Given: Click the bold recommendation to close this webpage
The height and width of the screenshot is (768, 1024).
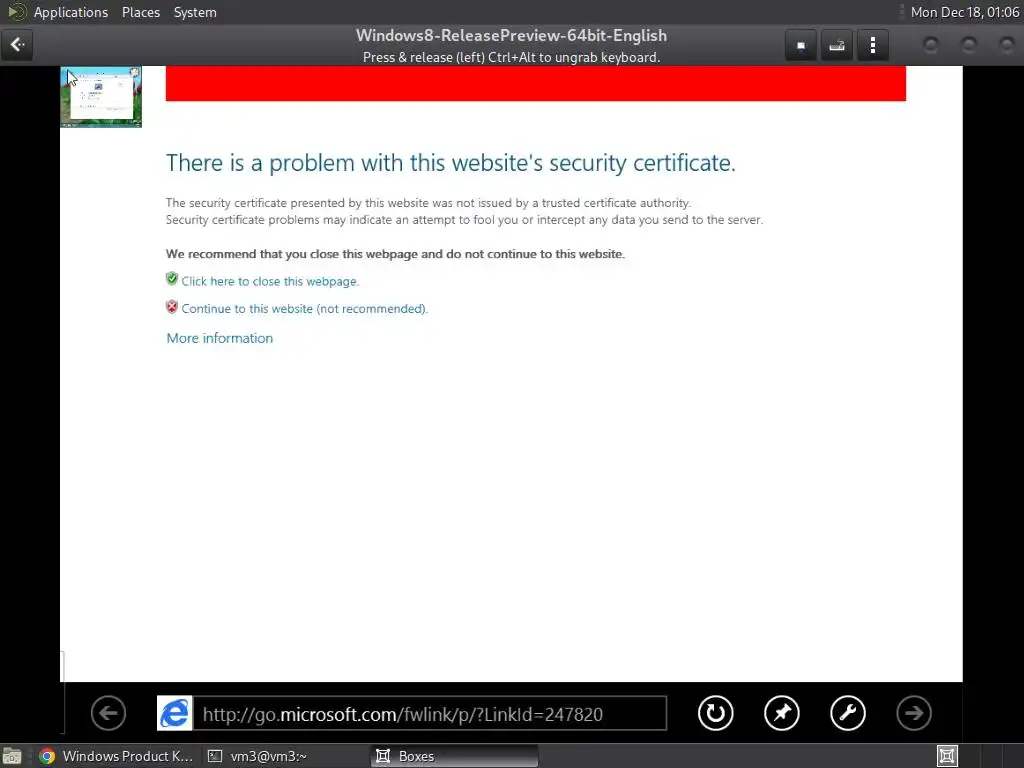Looking at the screenshot, I should point(395,254).
